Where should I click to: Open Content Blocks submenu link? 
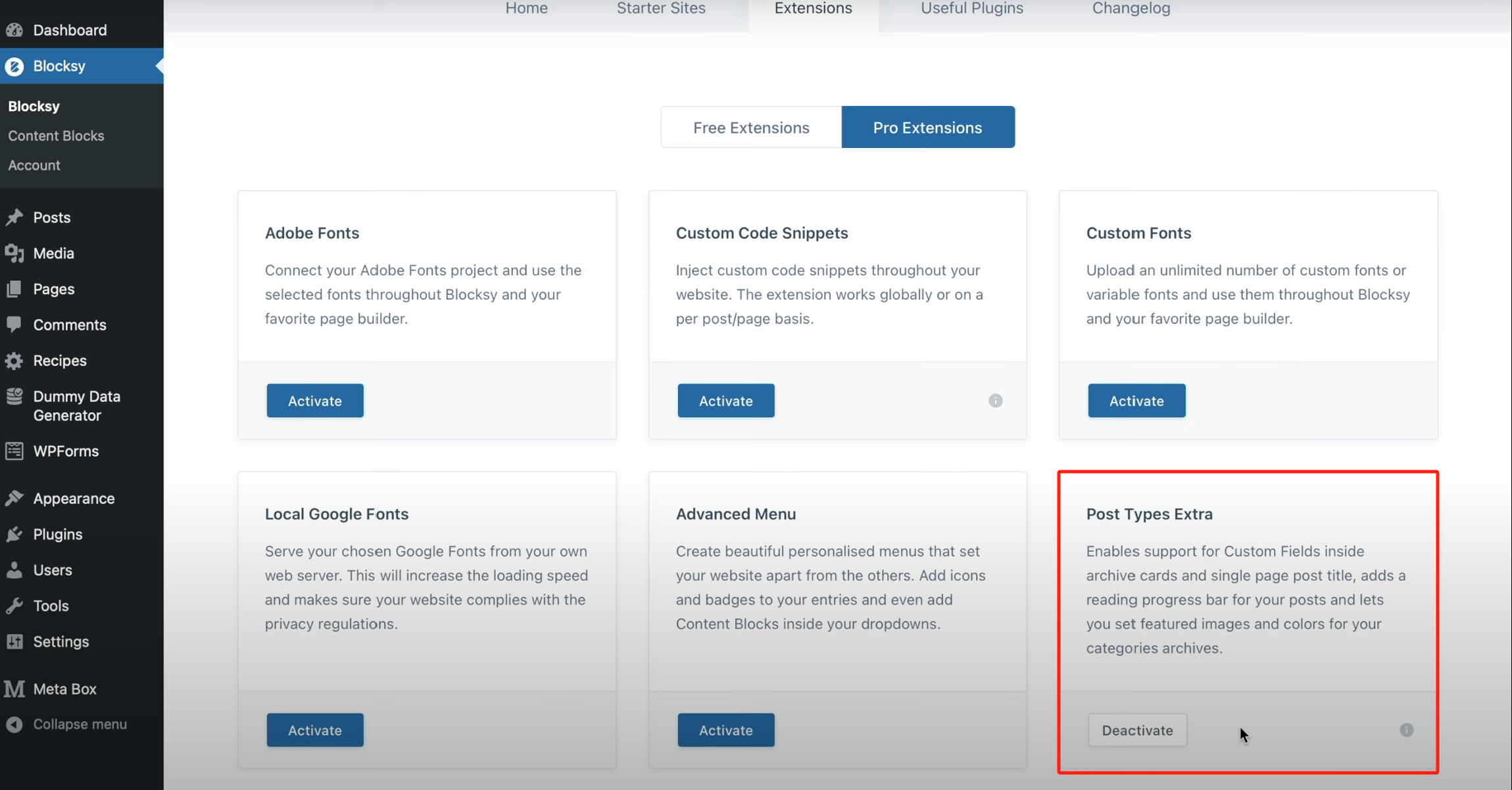(x=56, y=136)
